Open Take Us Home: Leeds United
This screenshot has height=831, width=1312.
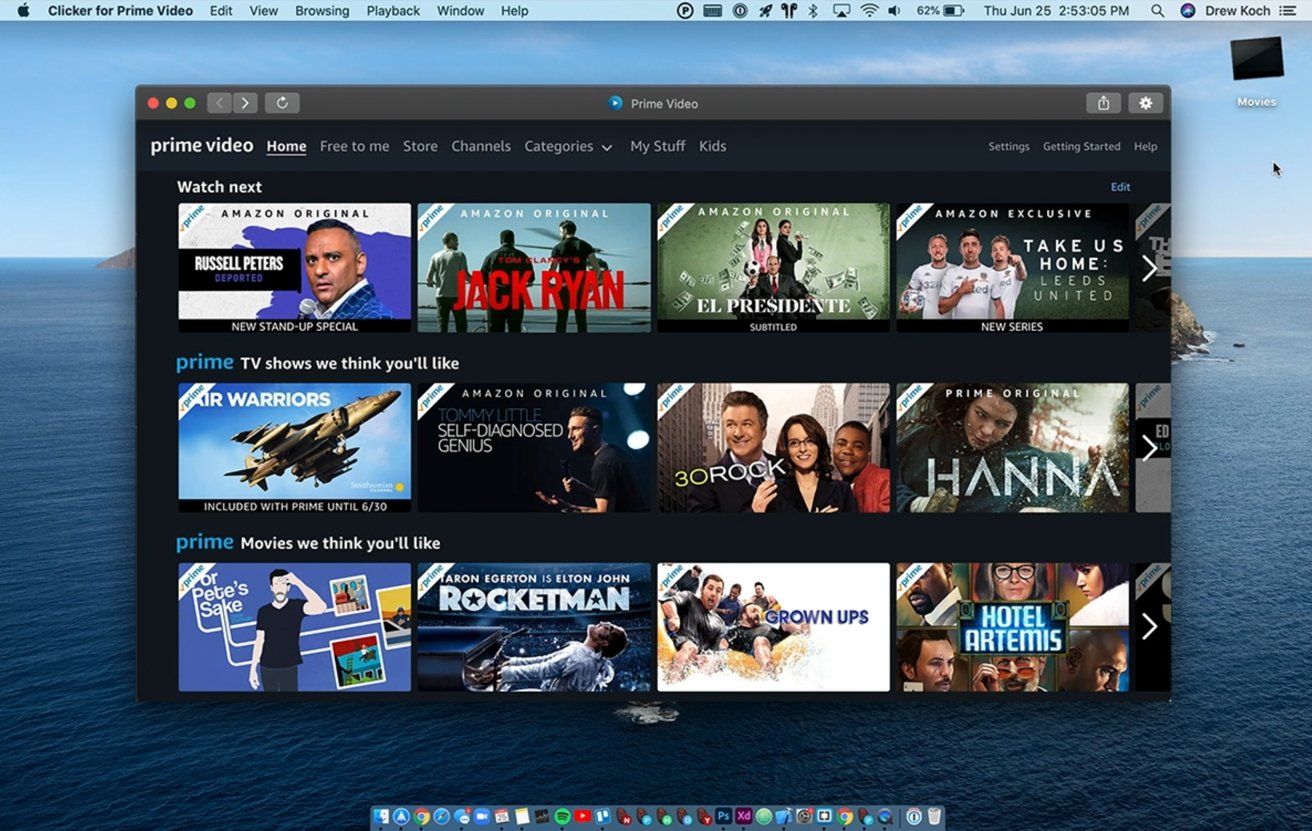[x=1013, y=268]
